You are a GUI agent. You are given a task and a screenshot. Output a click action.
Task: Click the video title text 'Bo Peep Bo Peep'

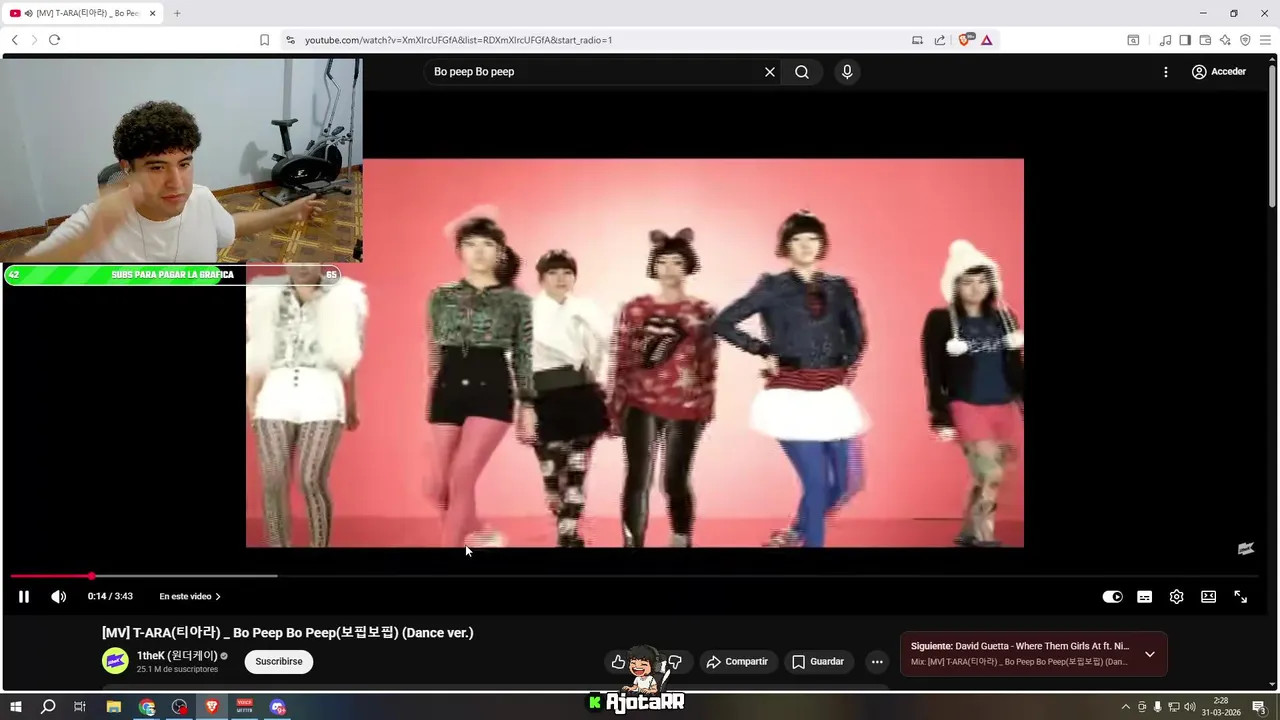coord(287,633)
